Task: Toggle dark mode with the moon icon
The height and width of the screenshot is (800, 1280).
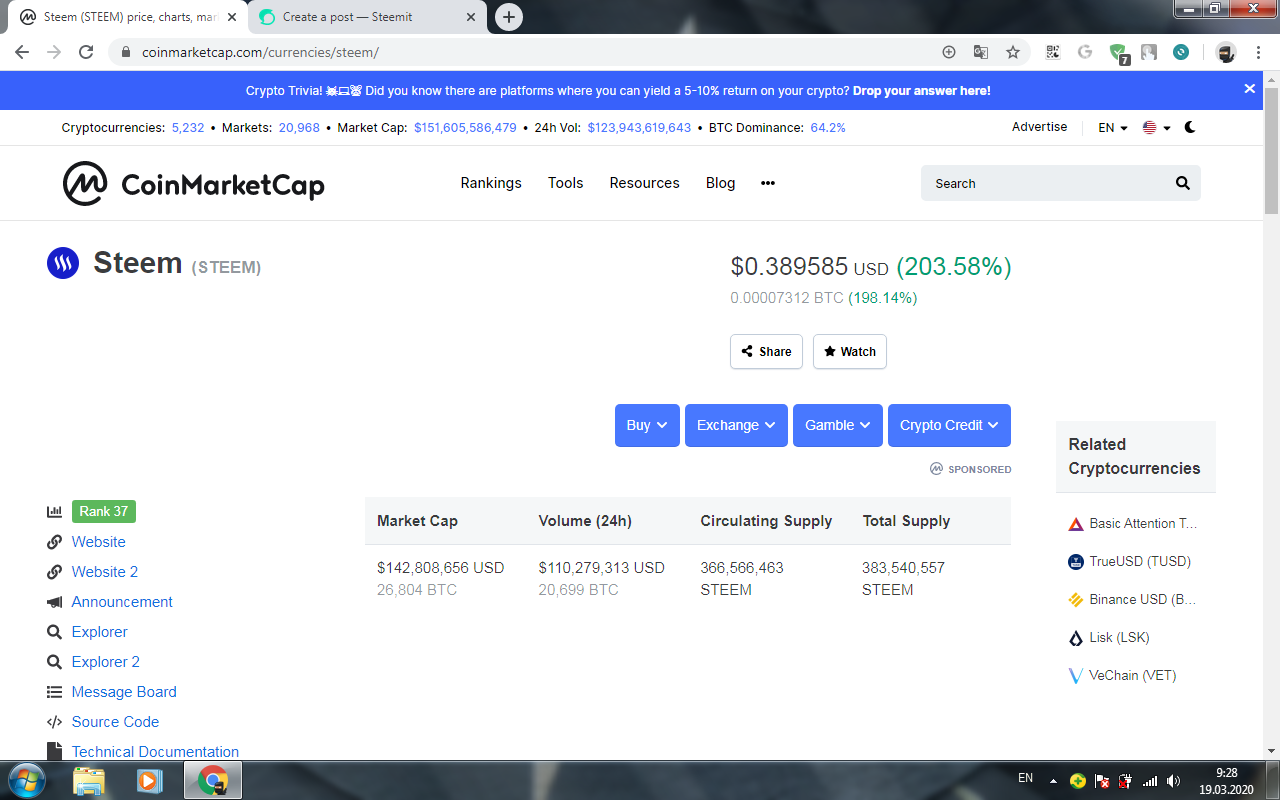Action: pos(1190,127)
